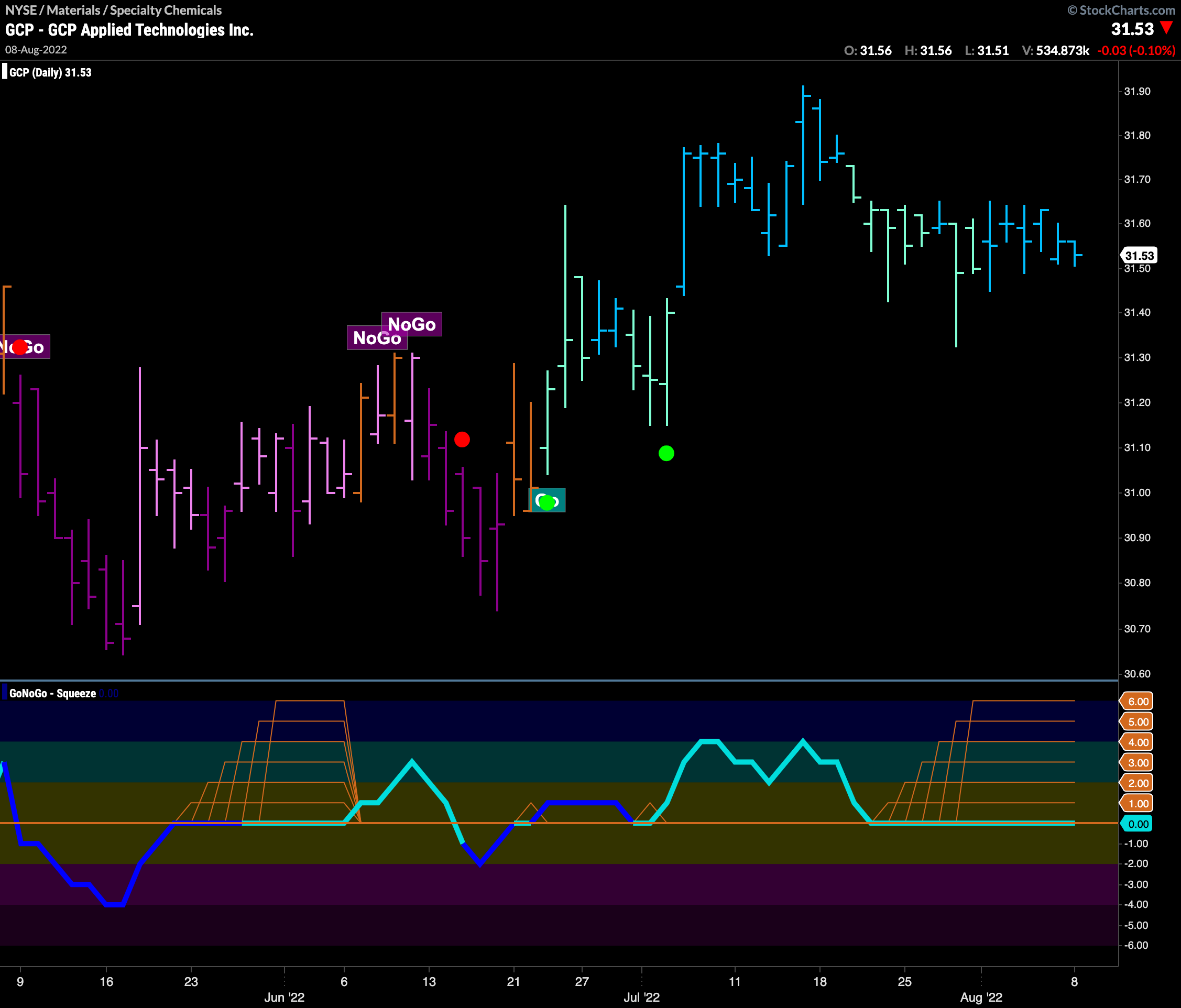Click the GoNoGo - Squeeze panel label
This screenshot has width=1181, height=1008.
52,694
